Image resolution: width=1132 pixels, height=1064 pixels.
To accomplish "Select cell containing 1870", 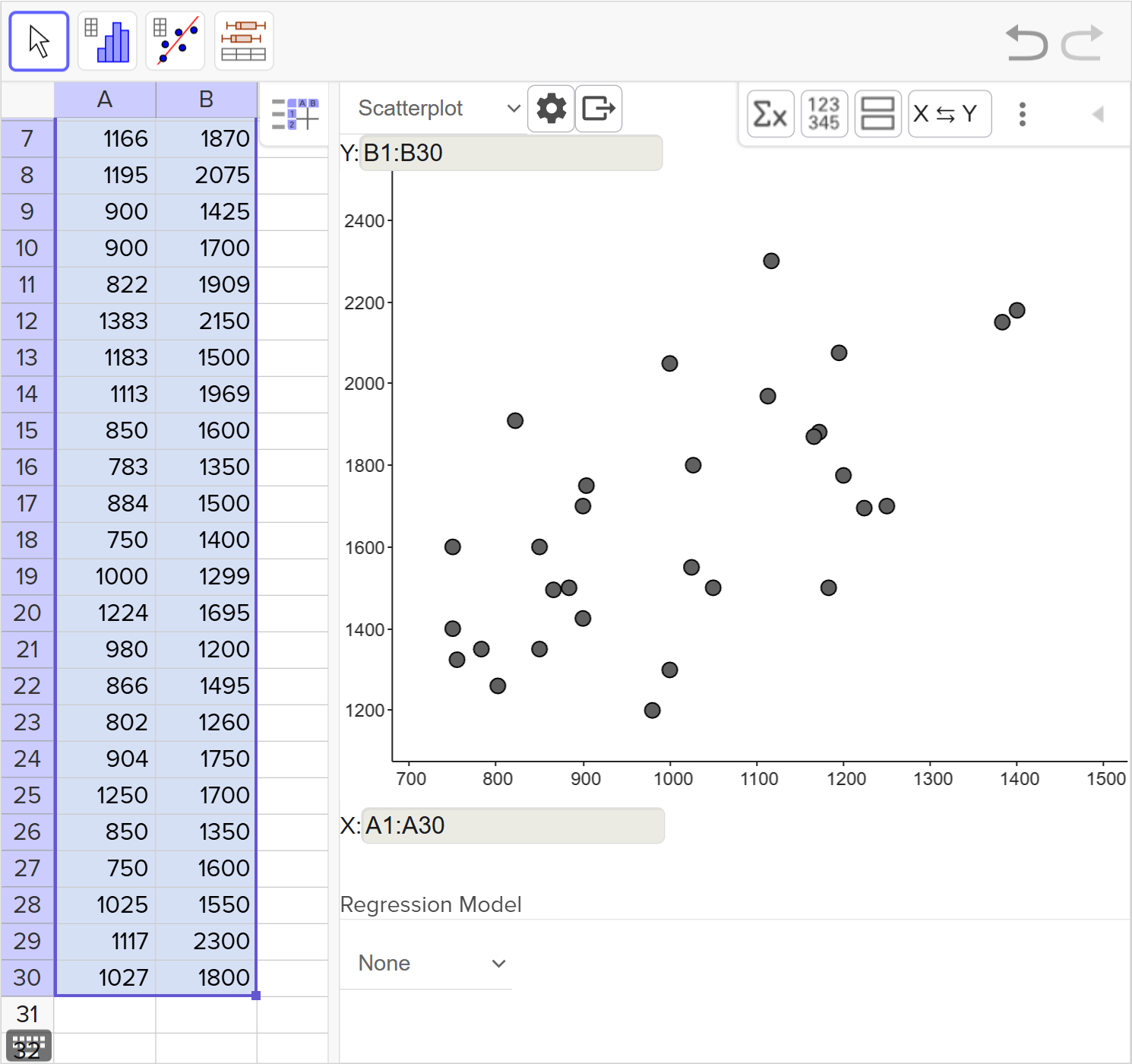I will pos(206,139).
